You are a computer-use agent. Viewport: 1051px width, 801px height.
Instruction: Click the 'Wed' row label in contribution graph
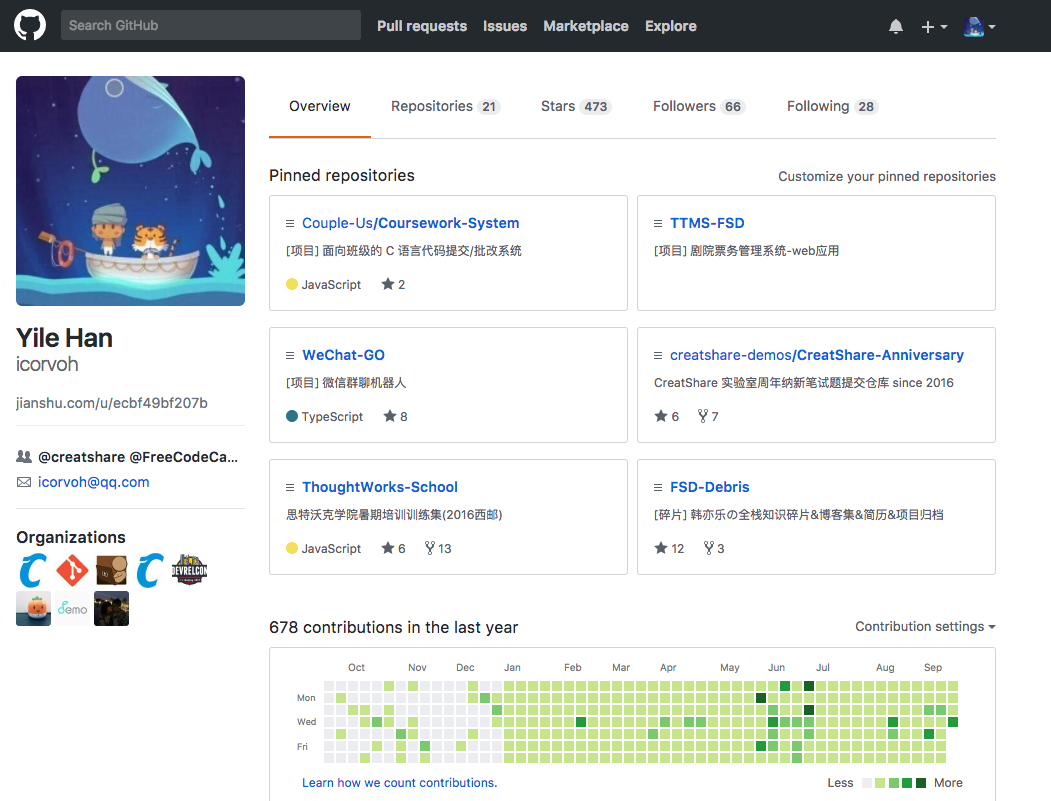(x=306, y=722)
